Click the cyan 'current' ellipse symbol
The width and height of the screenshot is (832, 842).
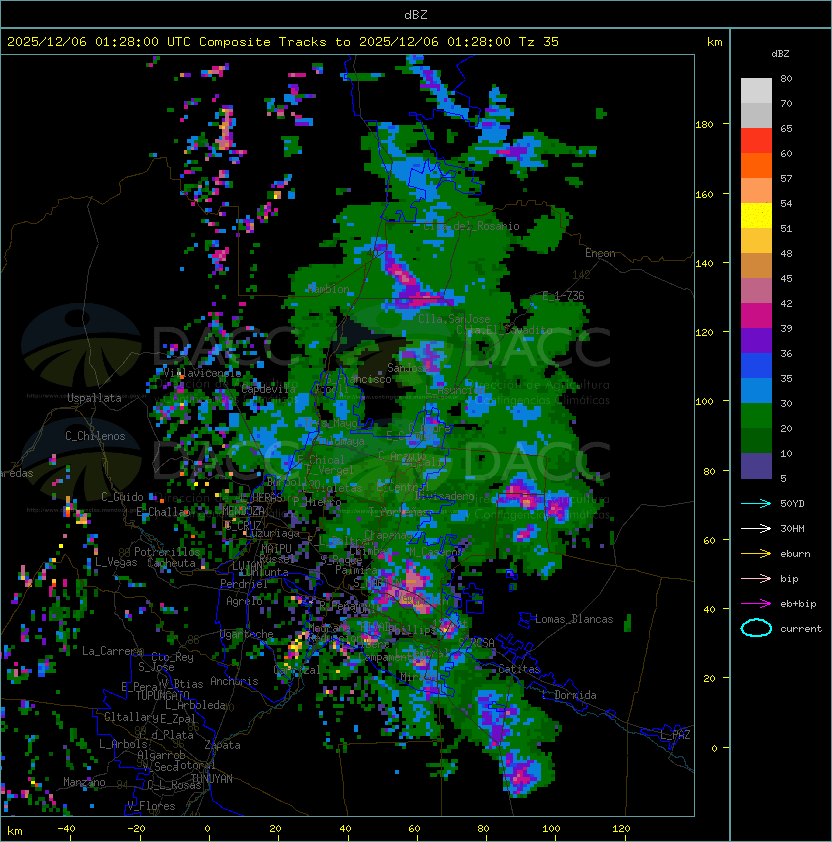pos(756,628)
